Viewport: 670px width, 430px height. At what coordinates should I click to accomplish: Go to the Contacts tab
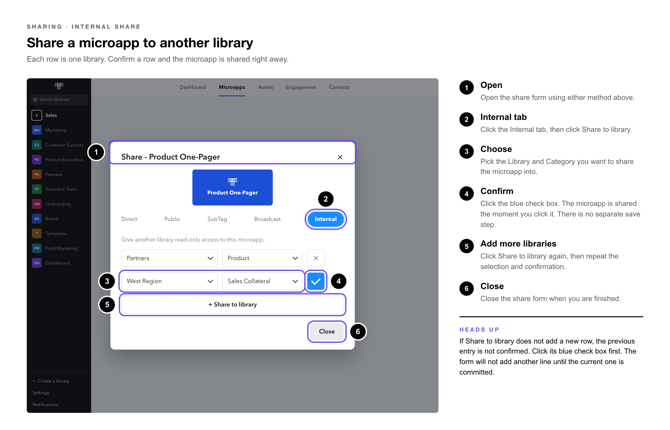click(339, 87)
